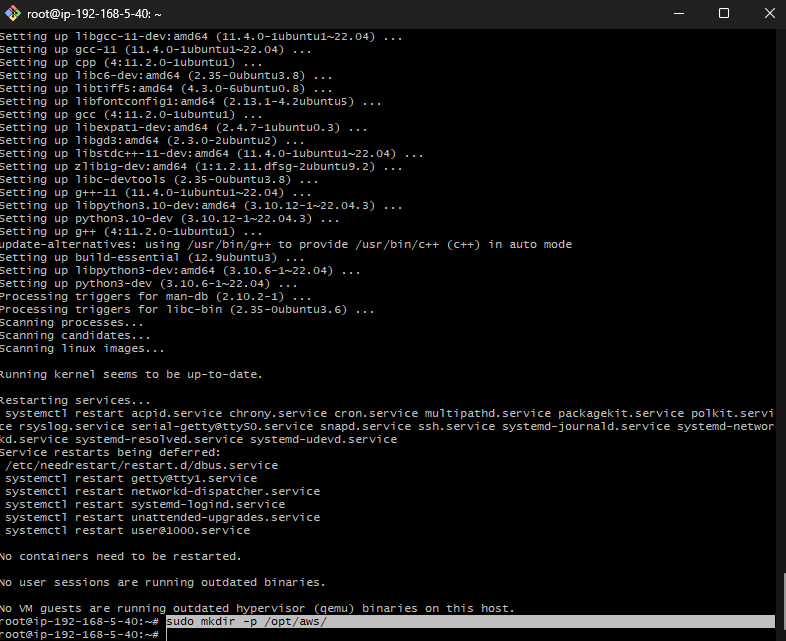Click the 'Scanning linux images...' line
Viewport: 786px width, 641px height.
point(82,349)
